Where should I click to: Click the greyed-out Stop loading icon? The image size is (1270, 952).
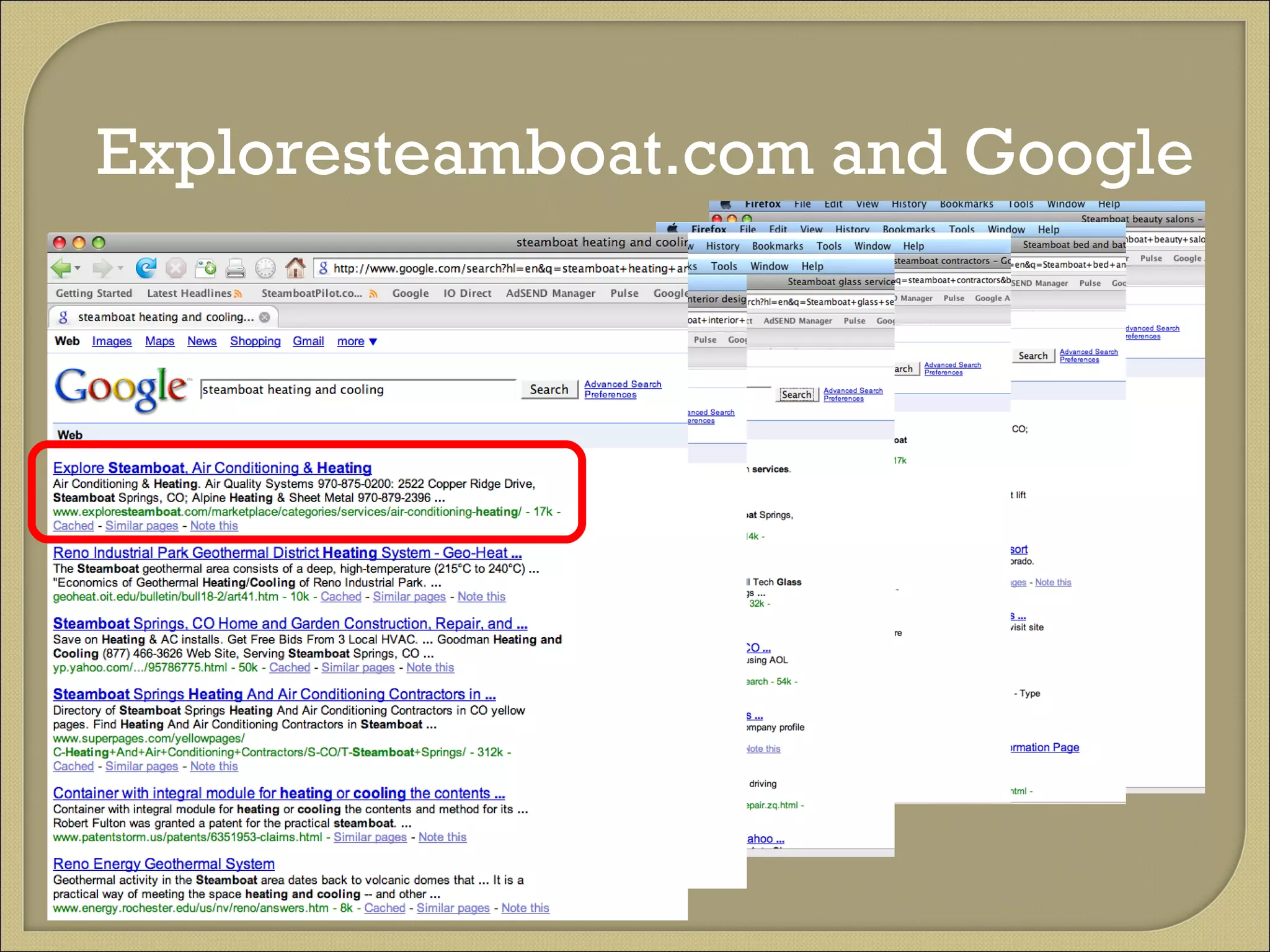[176, 268]
